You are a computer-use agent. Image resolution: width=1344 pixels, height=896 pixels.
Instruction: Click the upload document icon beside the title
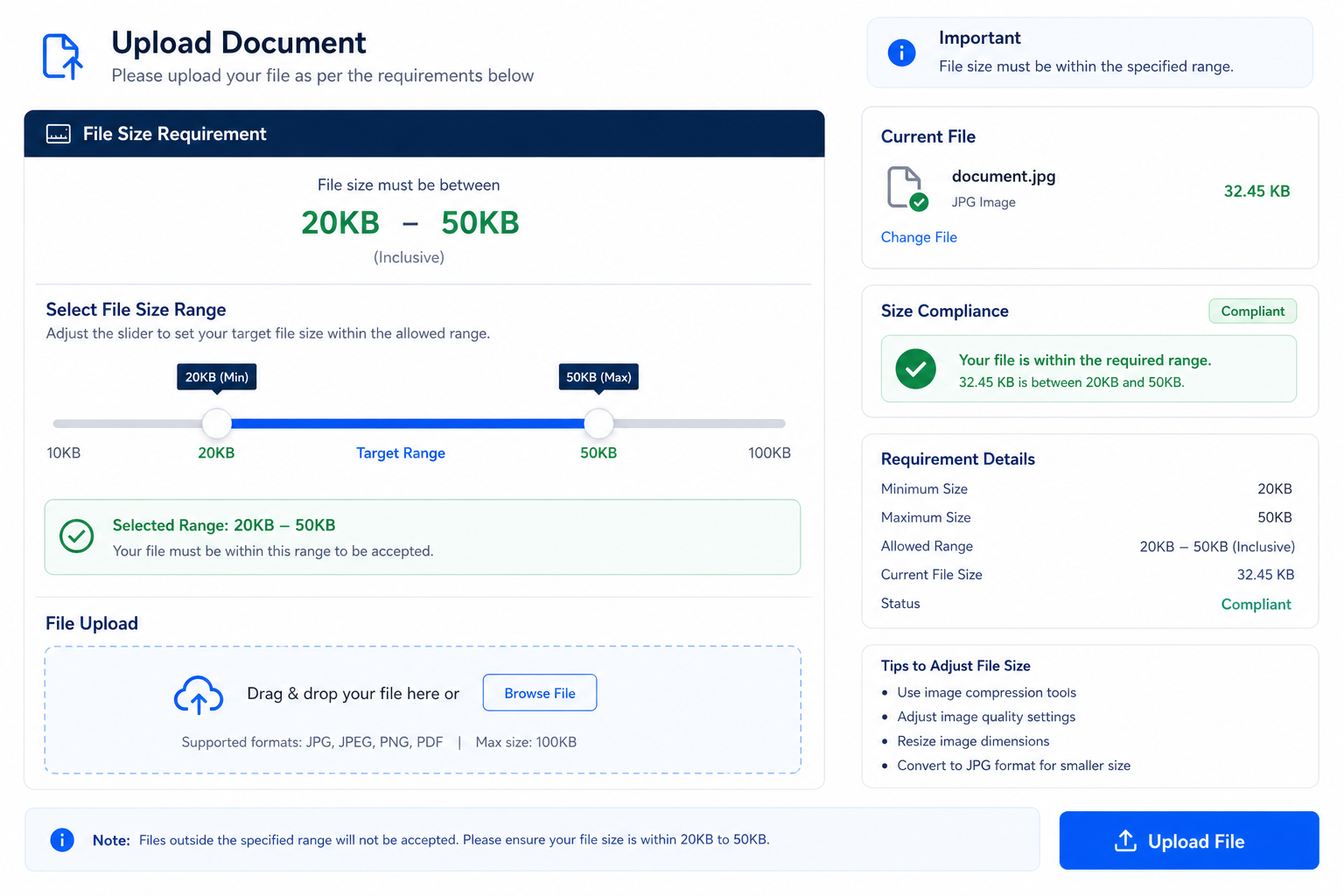pos(63,57)
